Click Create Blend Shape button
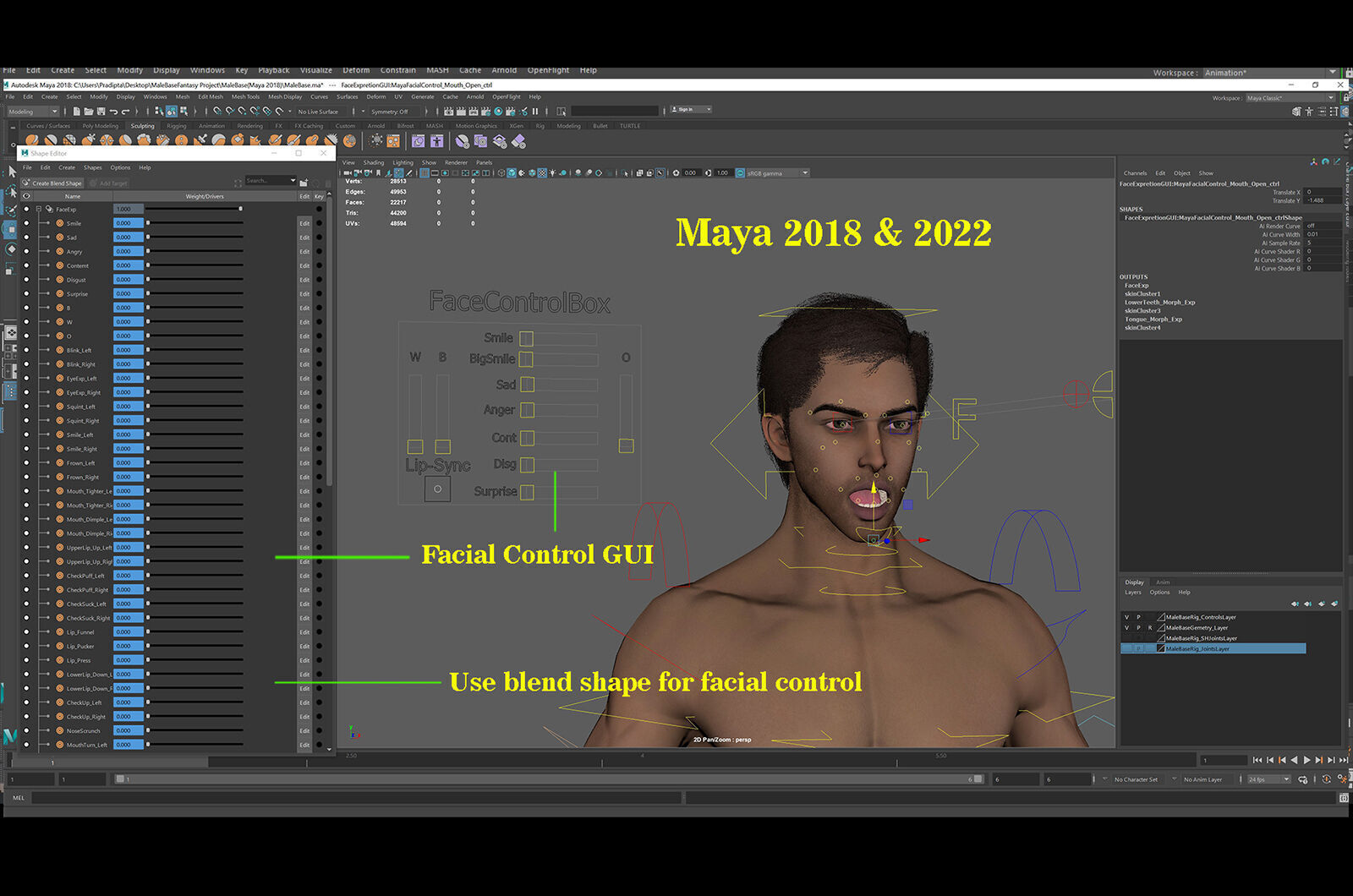This screenshot has width=1353, height=896. [x=52, y=183]
